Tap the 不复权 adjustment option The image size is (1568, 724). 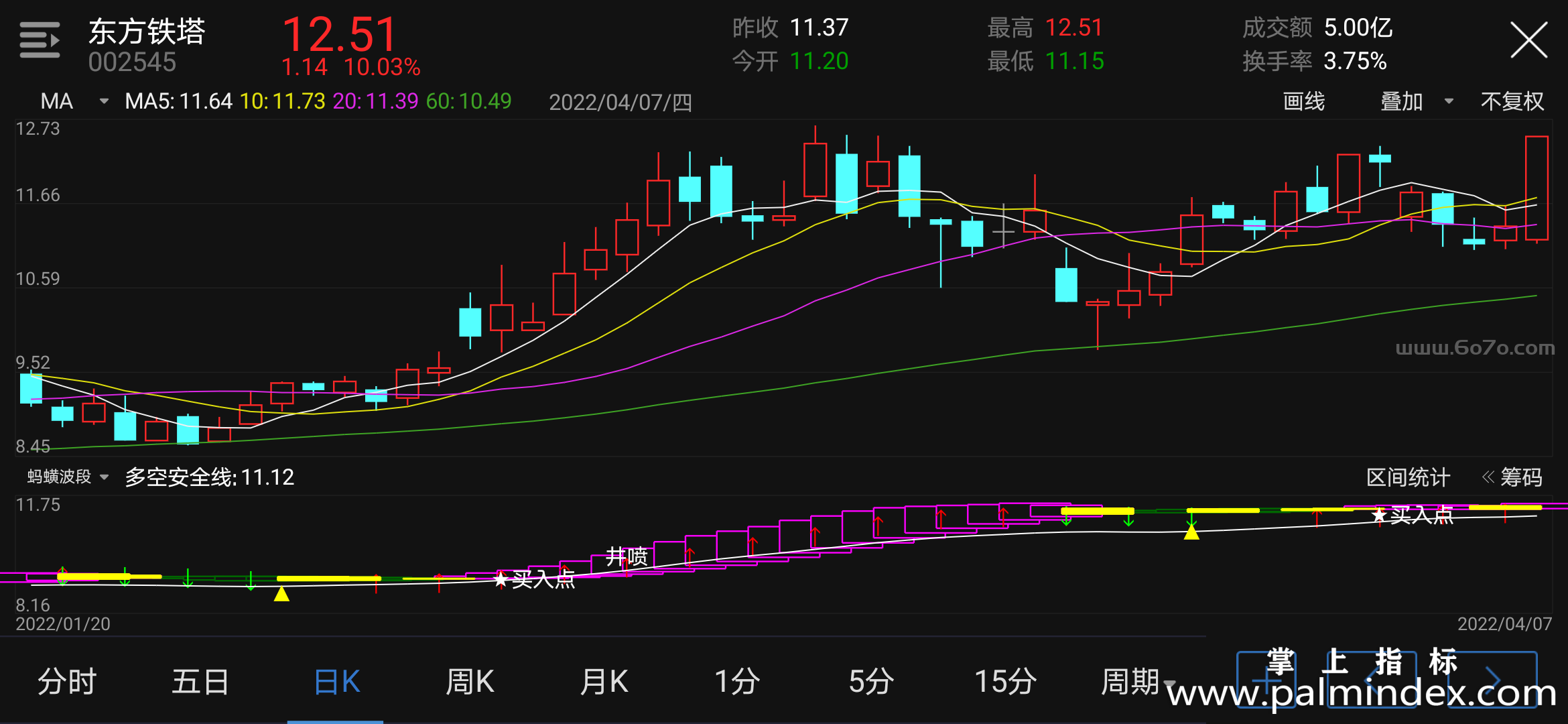[1512, 101]
